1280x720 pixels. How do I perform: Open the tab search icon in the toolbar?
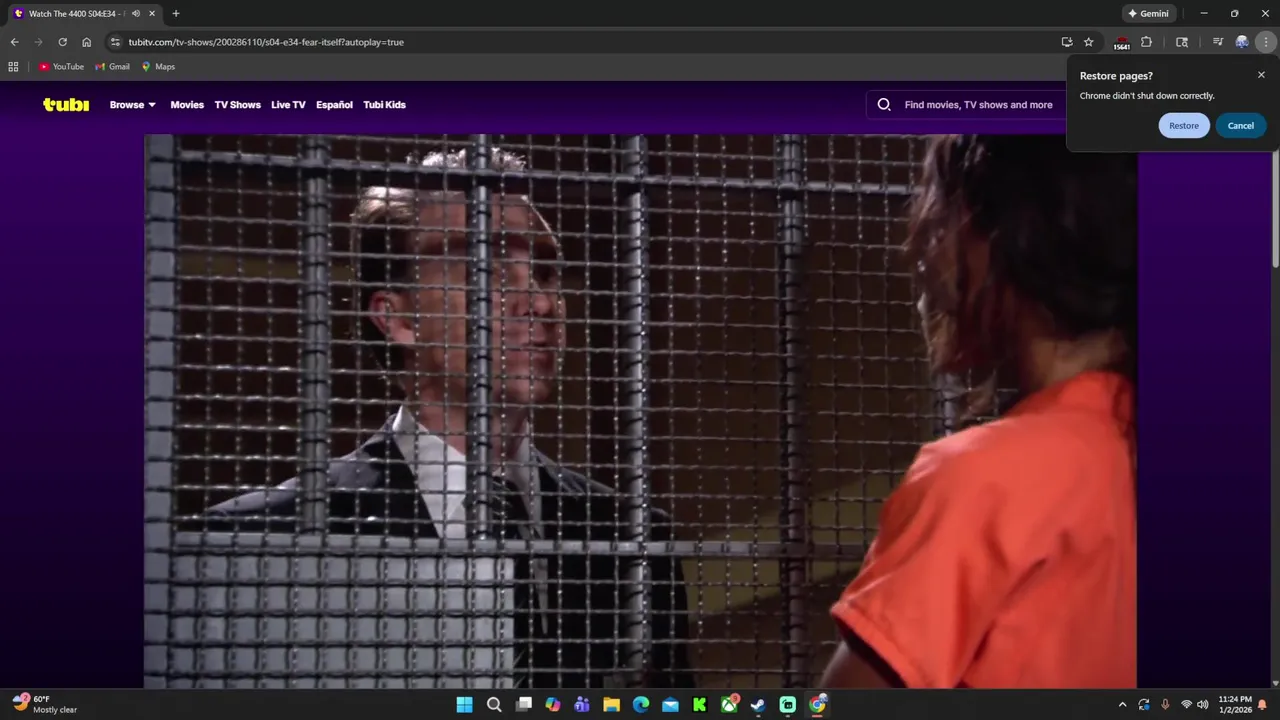tap(1182, 42)
